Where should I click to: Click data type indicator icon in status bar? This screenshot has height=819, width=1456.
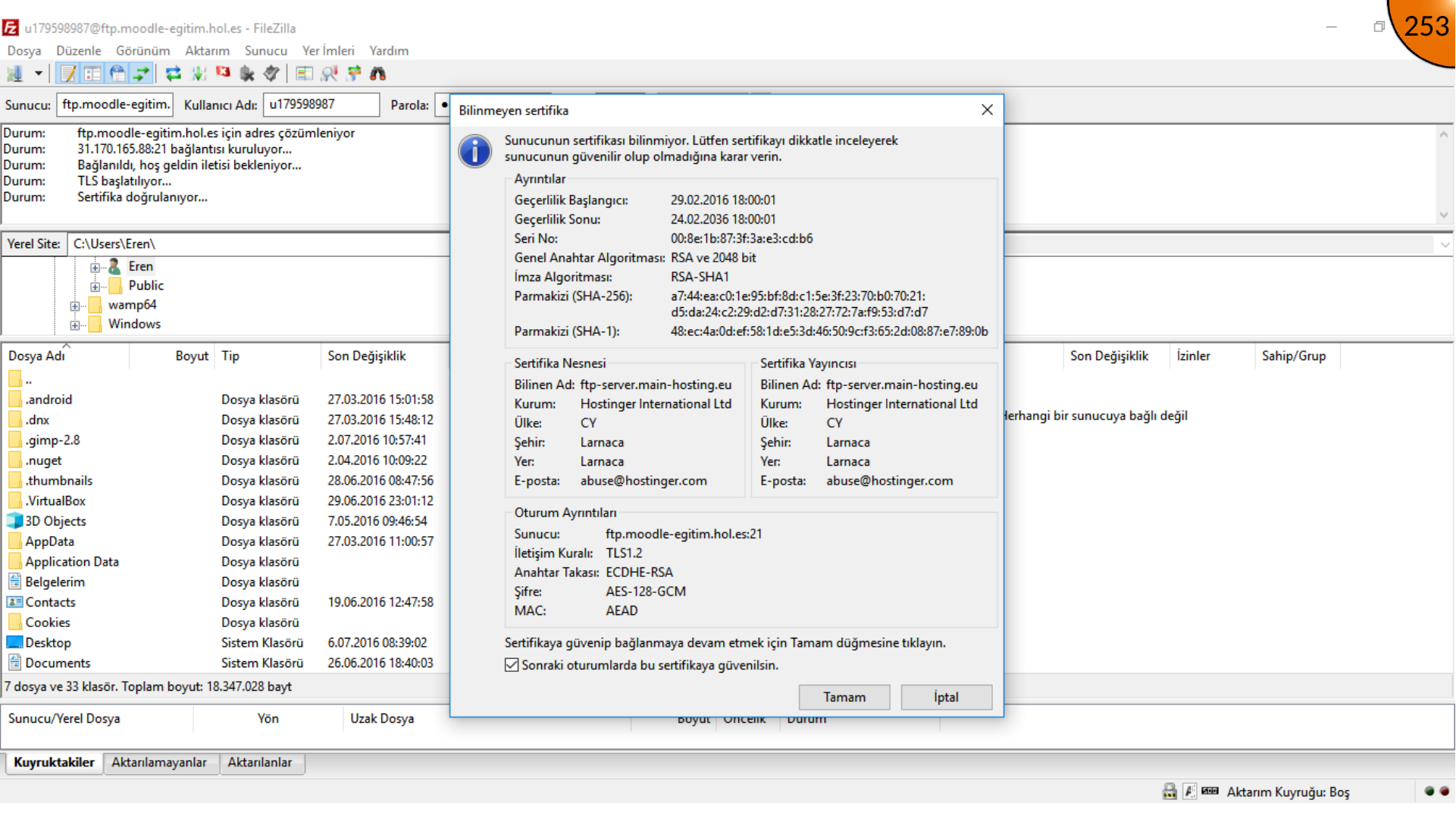(x=1189, y=792)
